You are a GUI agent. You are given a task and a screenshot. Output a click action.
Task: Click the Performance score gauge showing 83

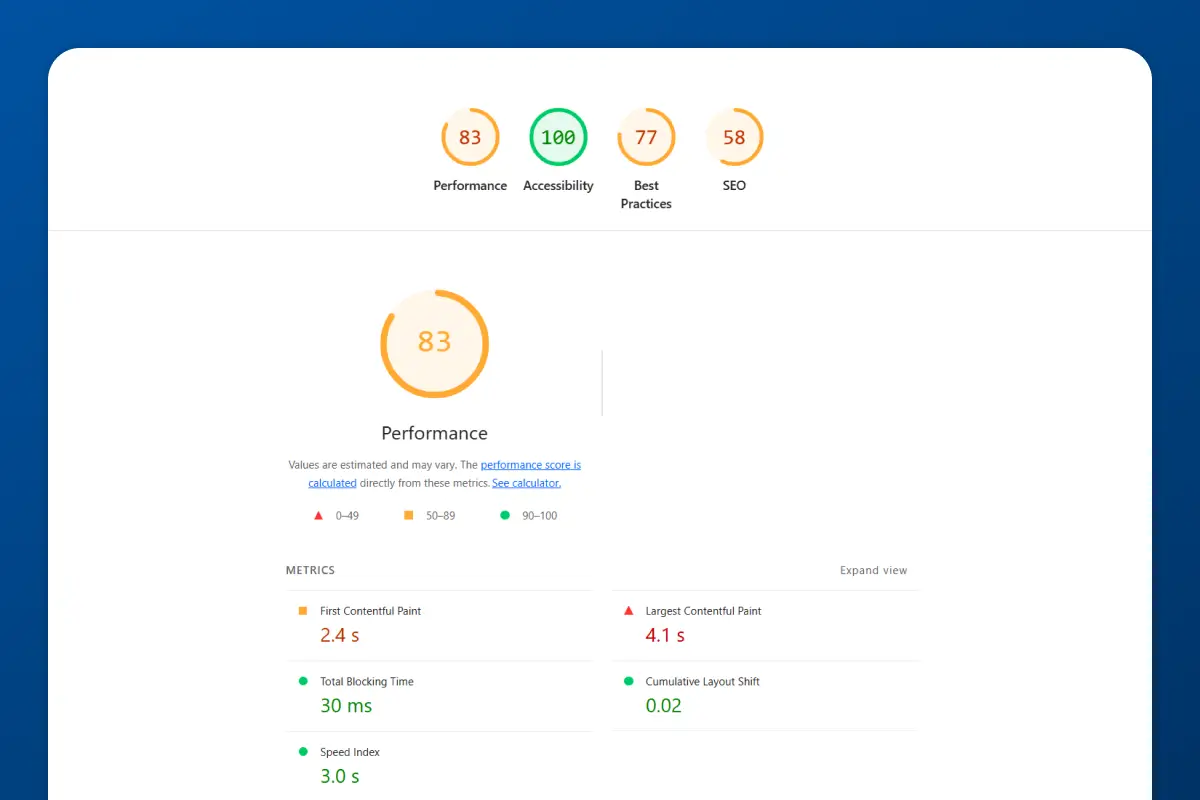pos(470,137)
